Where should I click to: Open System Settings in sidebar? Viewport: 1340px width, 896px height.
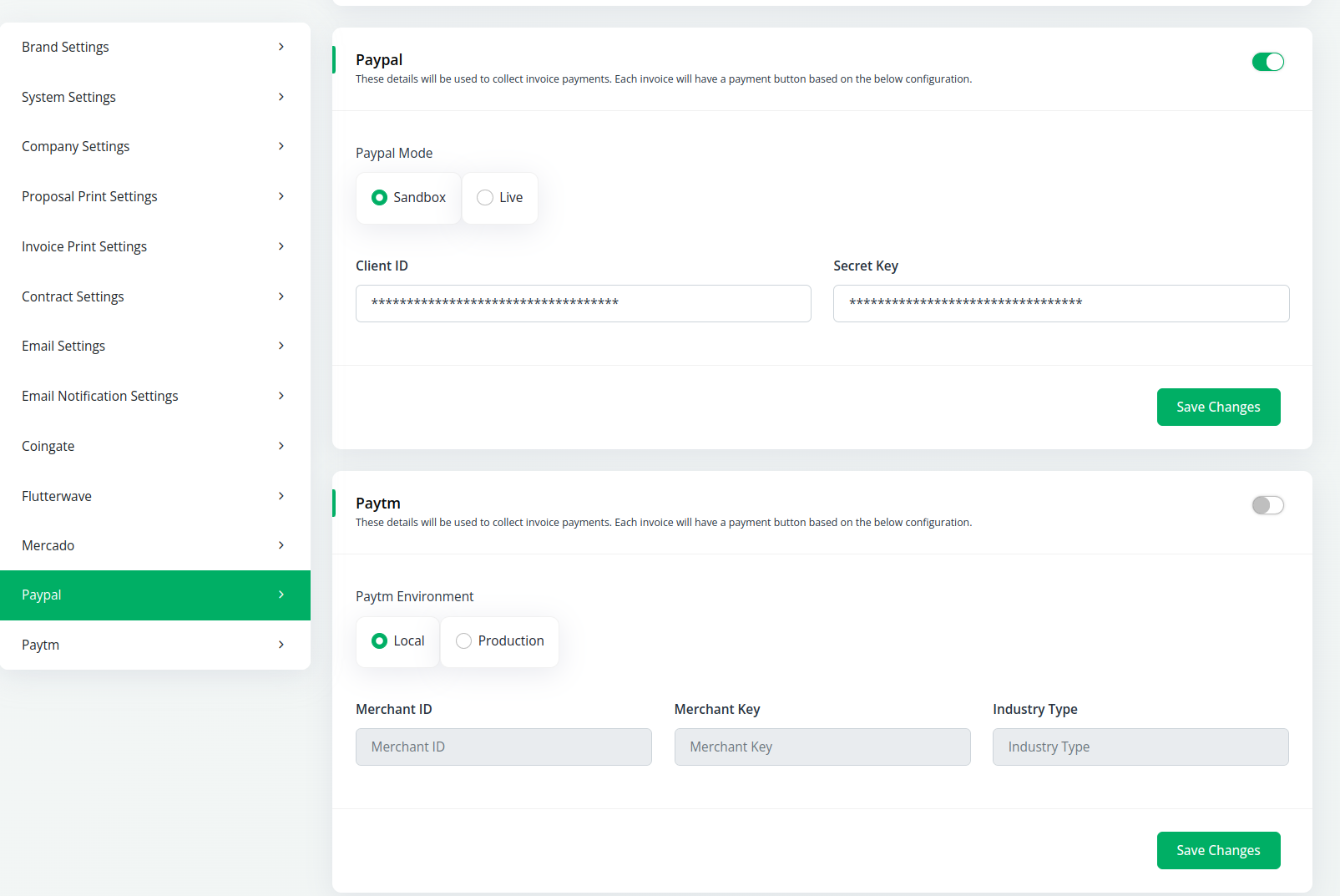pos(155,97)
